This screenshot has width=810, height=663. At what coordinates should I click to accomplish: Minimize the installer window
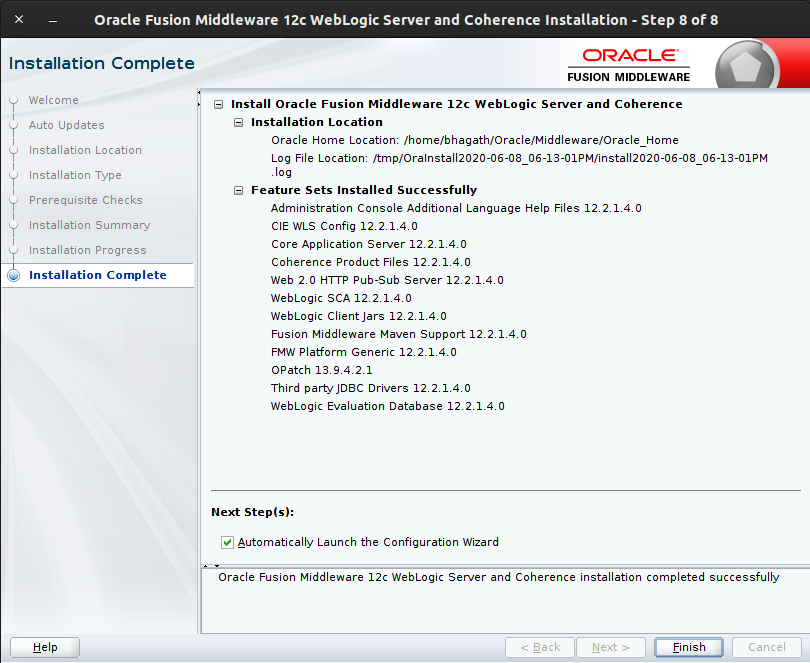tap(53, 21)
